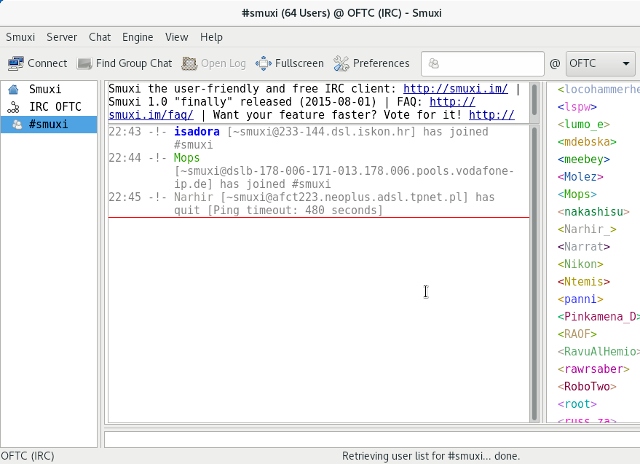Viewport: 640px width, 464px height.
Task: Select the Smuxi chat in sidebar
Action: point(49,89)
